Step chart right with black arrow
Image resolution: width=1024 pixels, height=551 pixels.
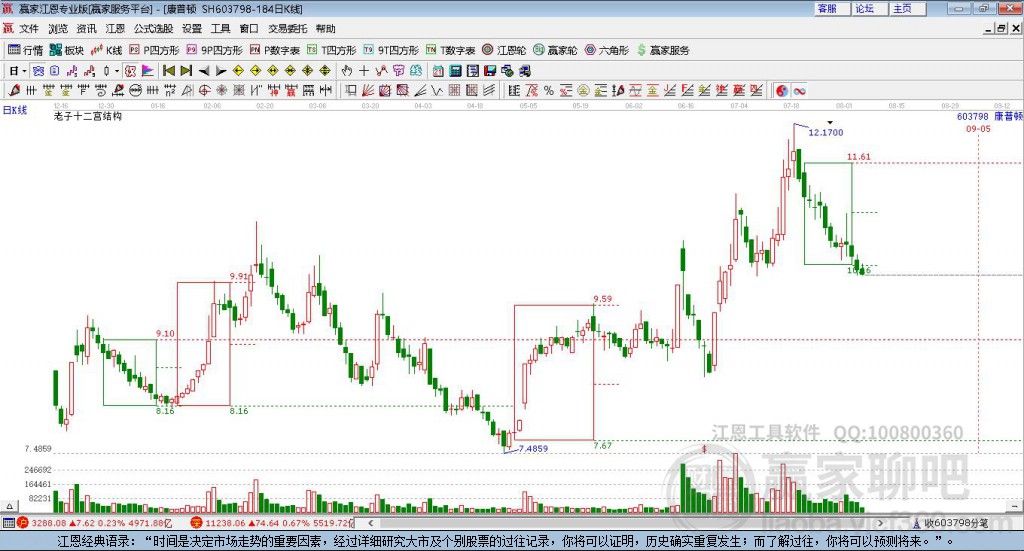221,71
